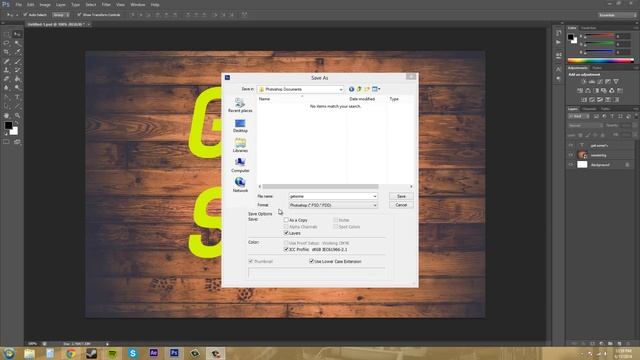This screenshot has width=640, height=360.
Task: Open the File menu
Action: click(x=18, y=4)
